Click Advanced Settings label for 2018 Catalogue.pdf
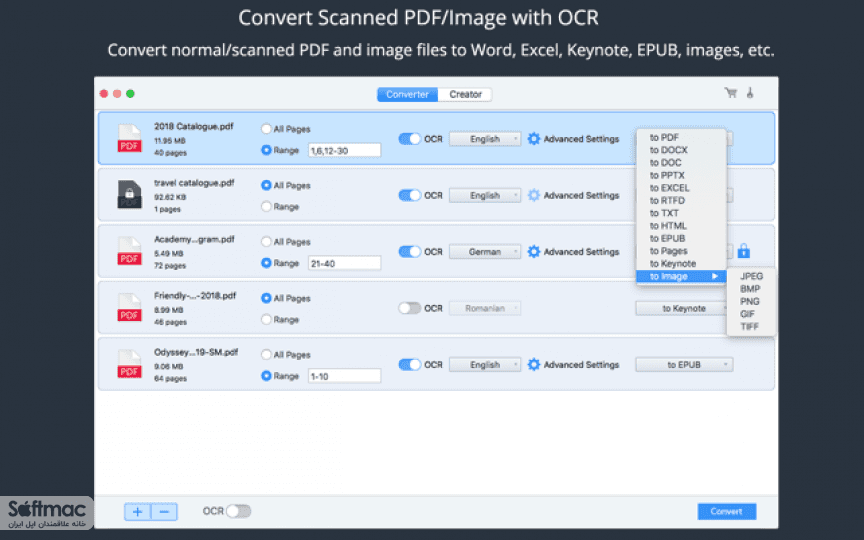The height and width of the screenshot is (540, 864). (581, 139)
